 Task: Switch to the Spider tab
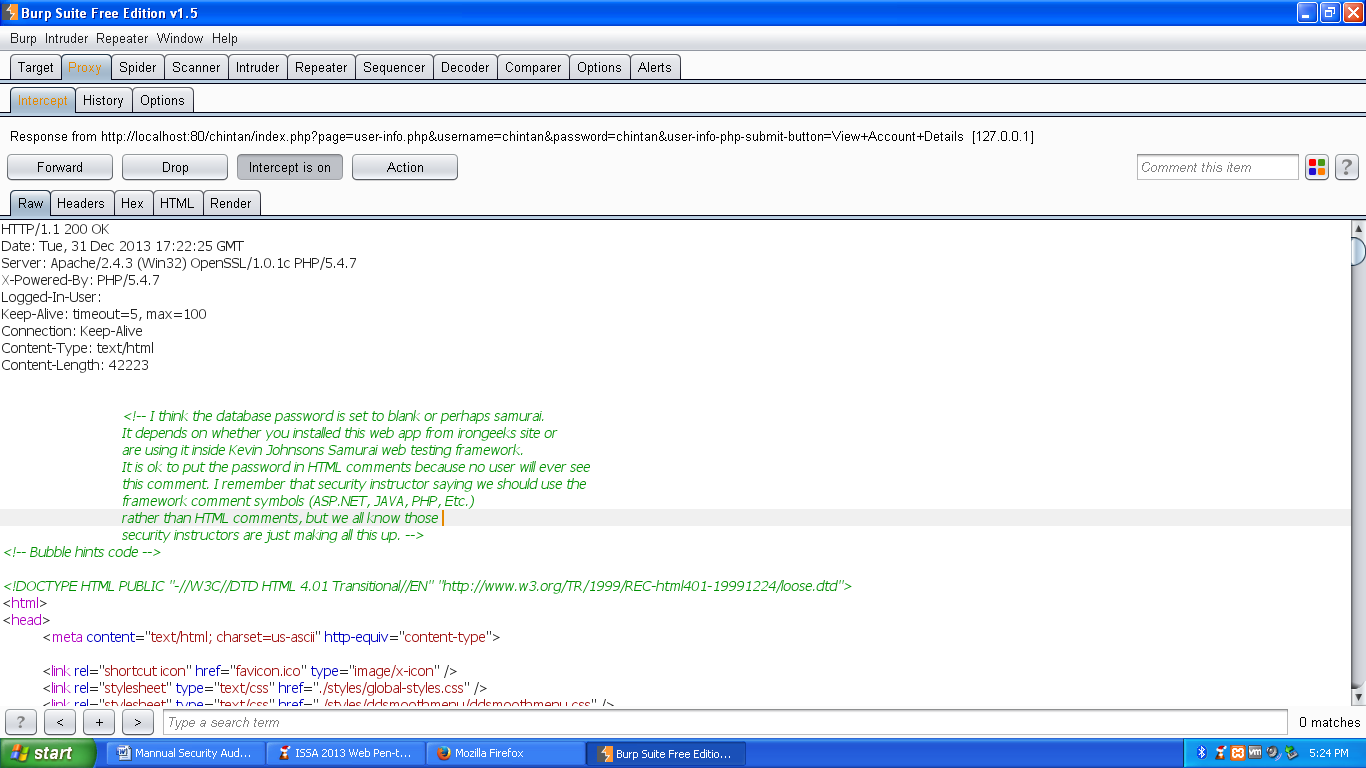tap(138, 67)
